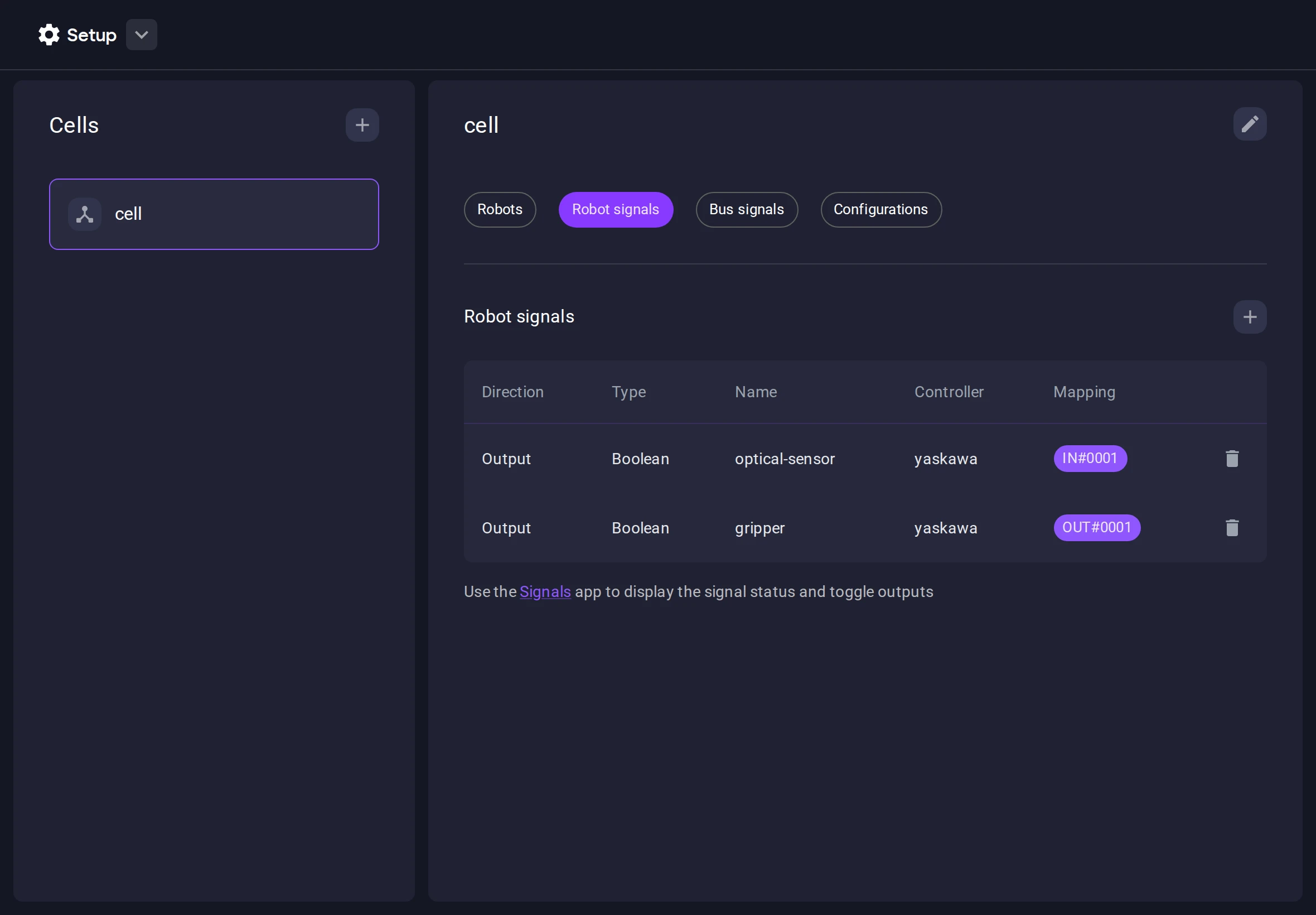Viewport: 1316px width, 915px height.
Task: Delete the optical-sensor signal
Action: coord(1232,459)
